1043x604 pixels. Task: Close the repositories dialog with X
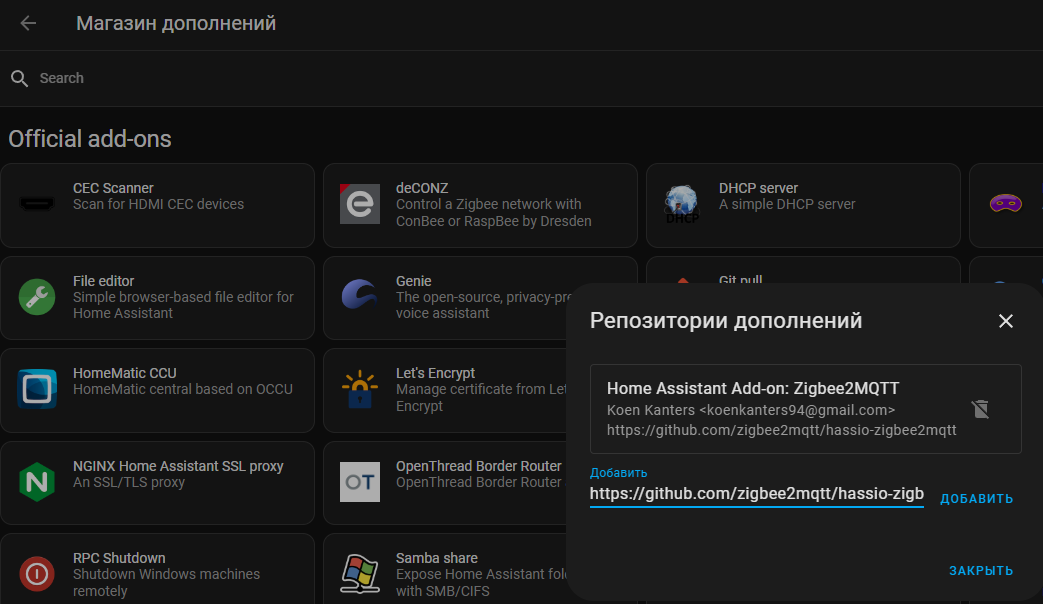pos(1006,321)
